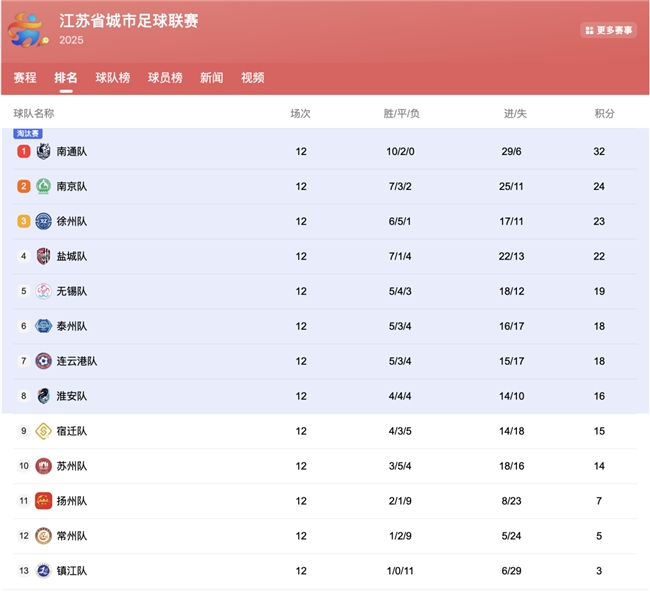Switch to the 球员榜 tab

[x=165, y=78]
